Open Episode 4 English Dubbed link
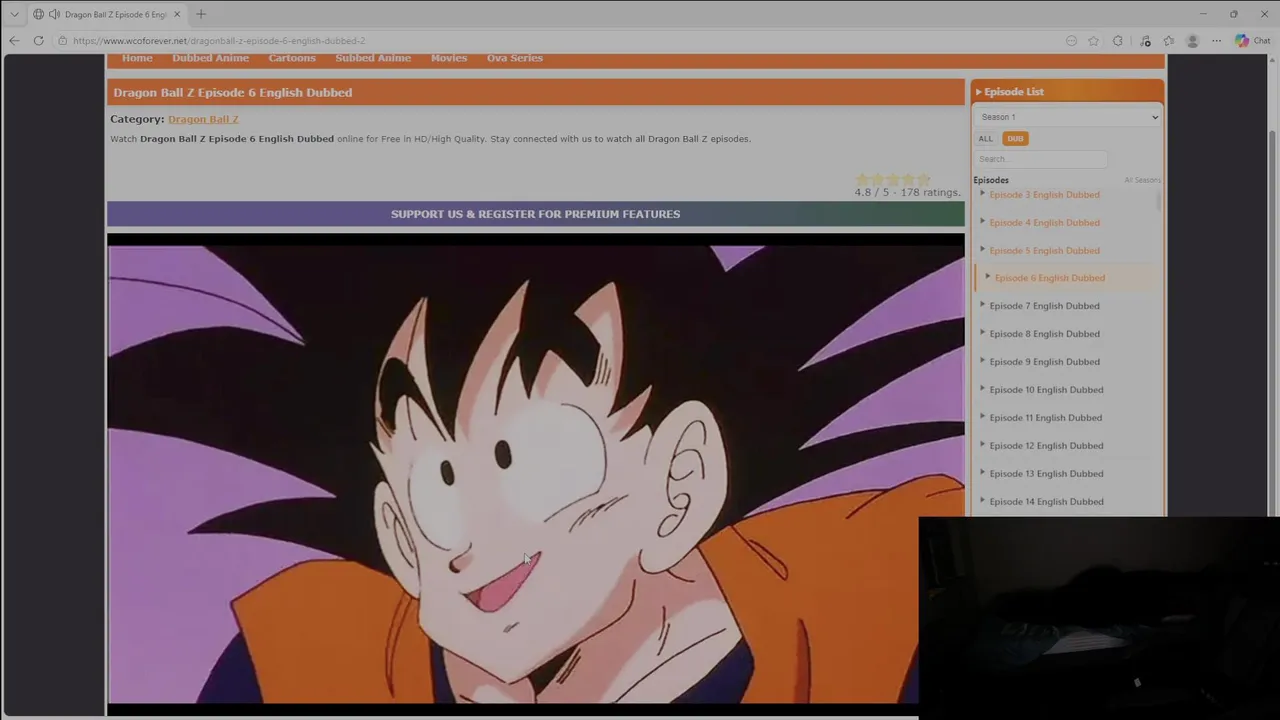Viewport: 1280px width, 720px height. click(1044, 223)
